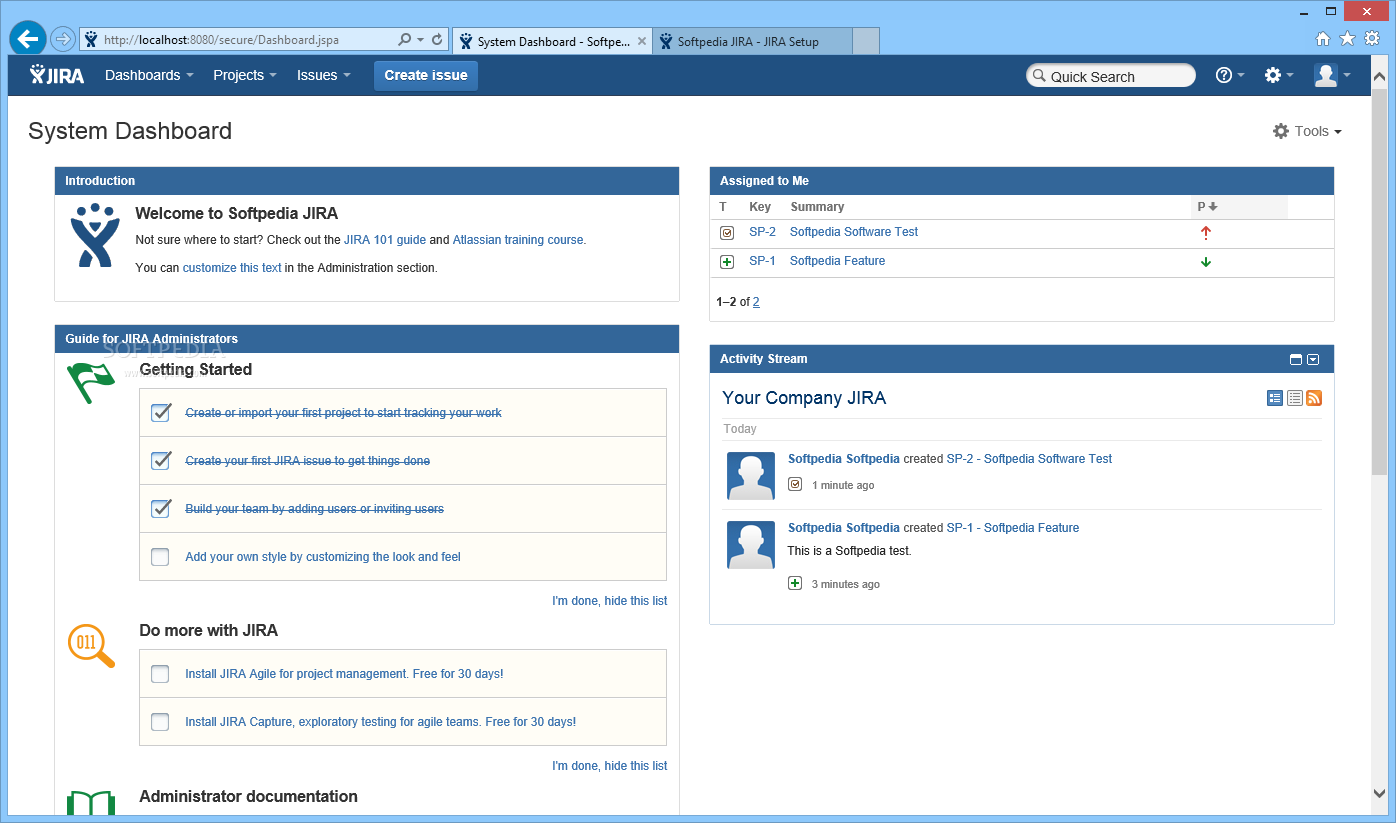Maximize the Activity Stream gadget
Image resolution: width=1396 pixels, height=823 pixels.
click(1296, 360)
